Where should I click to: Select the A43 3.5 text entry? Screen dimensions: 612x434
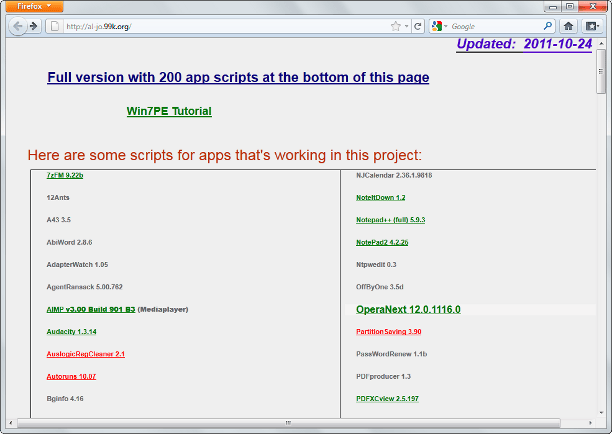pyautogui.click(x=59, y=220)
